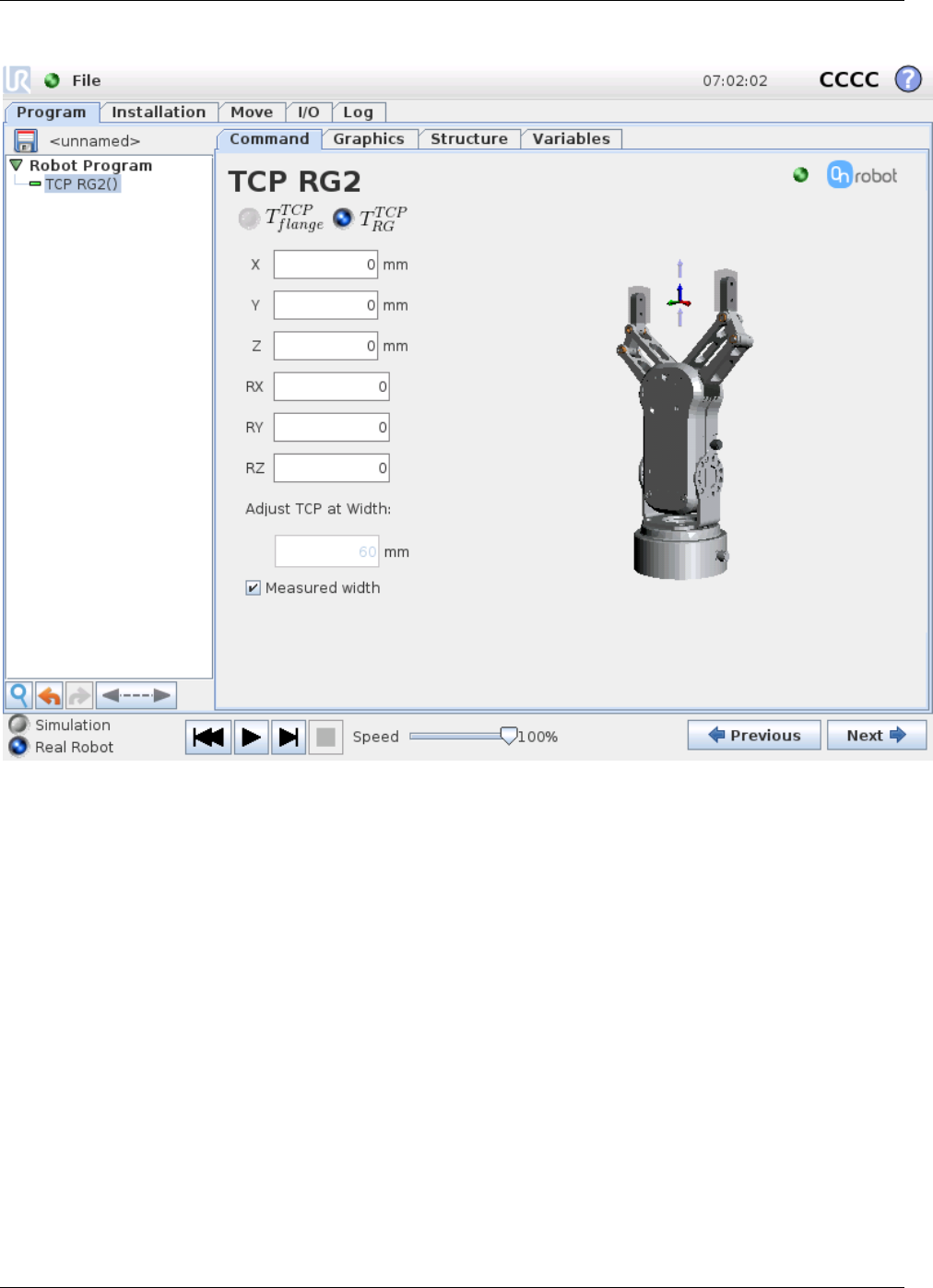933x1288 pixels.
Task: Open the File menu
Action: click(87, 80)
